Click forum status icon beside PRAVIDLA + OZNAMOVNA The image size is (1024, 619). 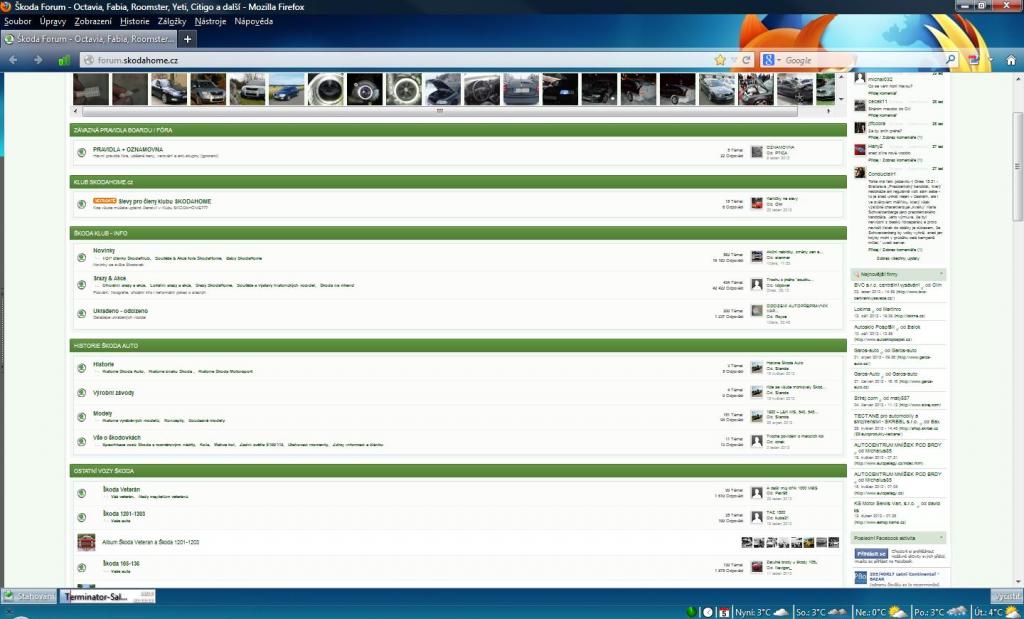coord(82,152)
